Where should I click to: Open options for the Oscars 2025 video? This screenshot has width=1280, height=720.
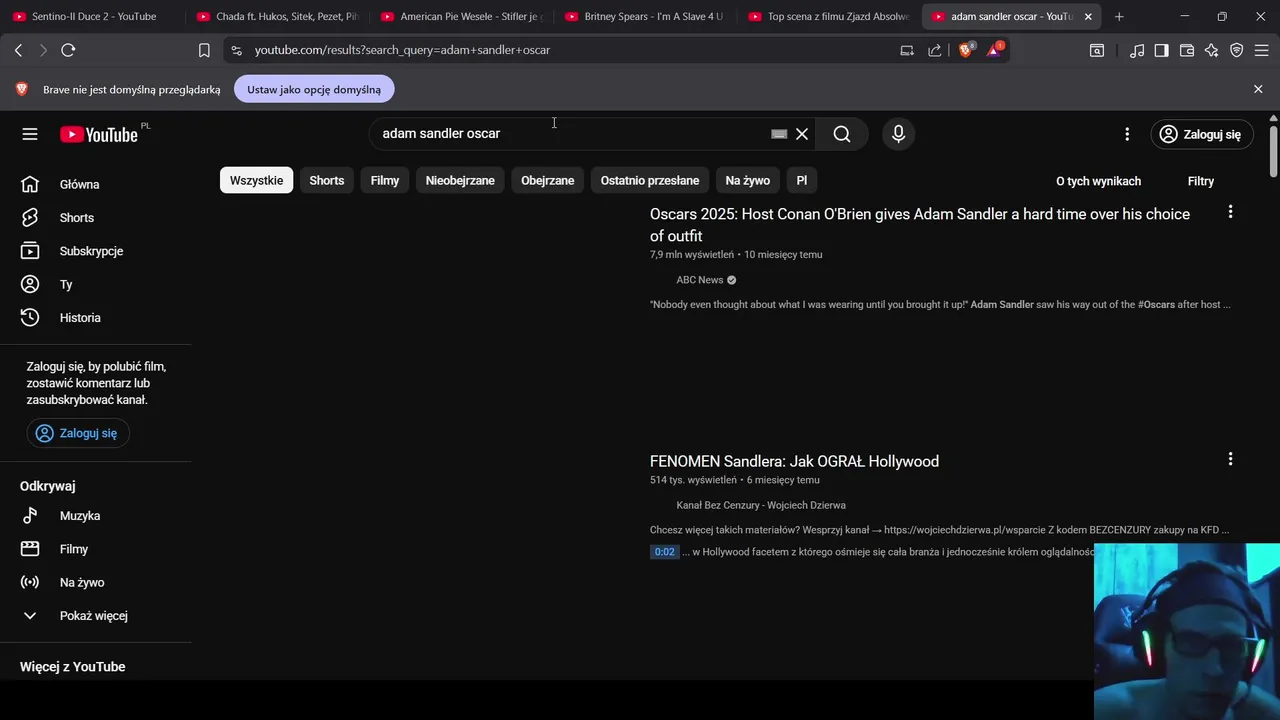[1230, 212]
